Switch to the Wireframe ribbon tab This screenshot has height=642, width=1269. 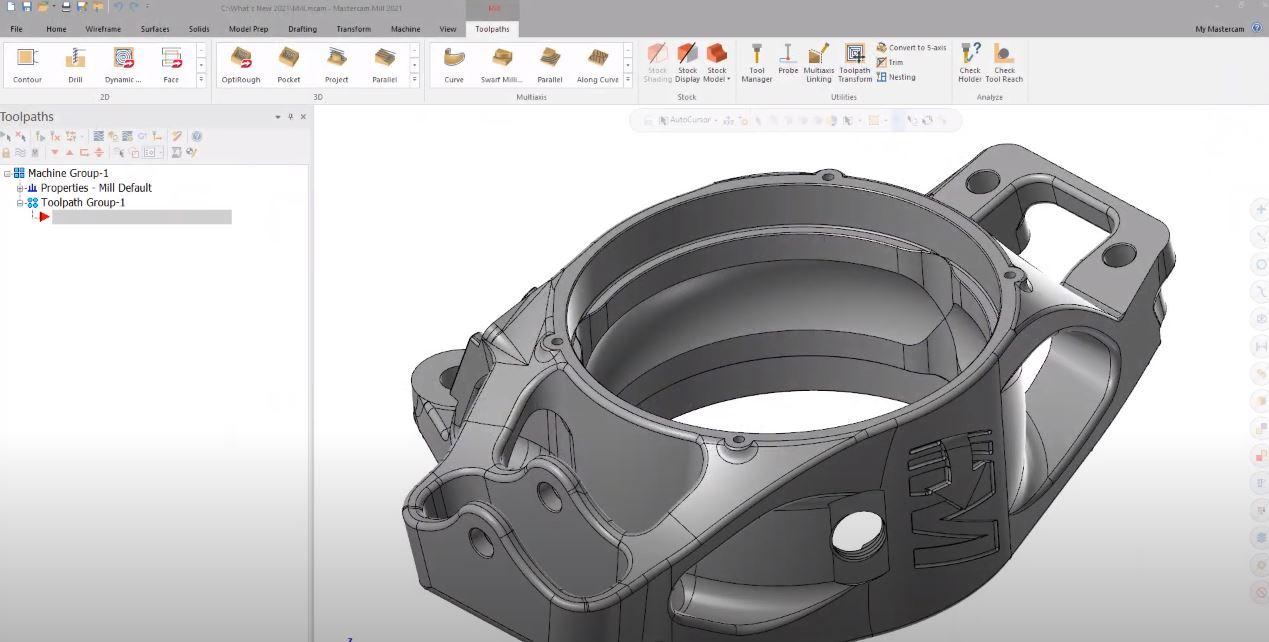click(103, 29)
